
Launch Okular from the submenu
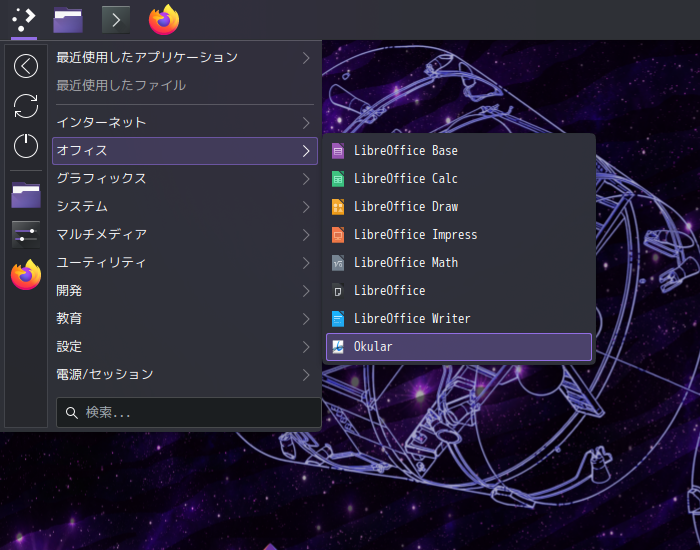click(459, 347)
